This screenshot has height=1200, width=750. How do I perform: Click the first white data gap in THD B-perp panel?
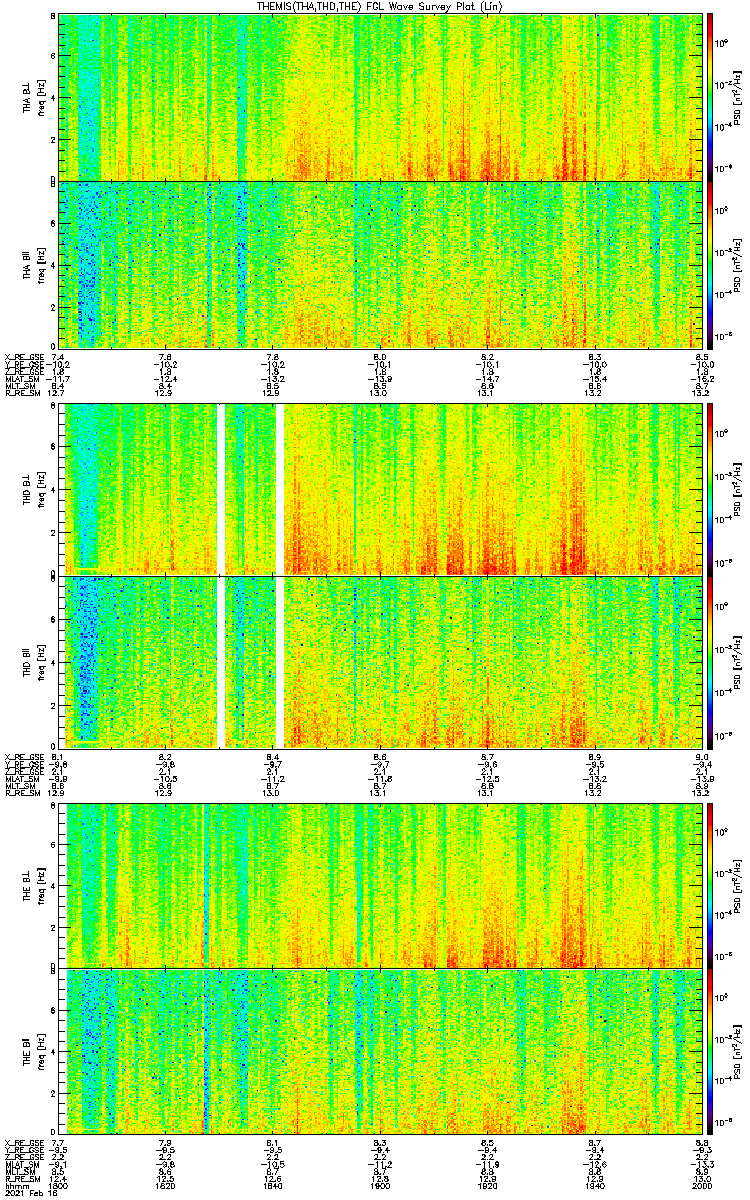[x=222, y=488]
